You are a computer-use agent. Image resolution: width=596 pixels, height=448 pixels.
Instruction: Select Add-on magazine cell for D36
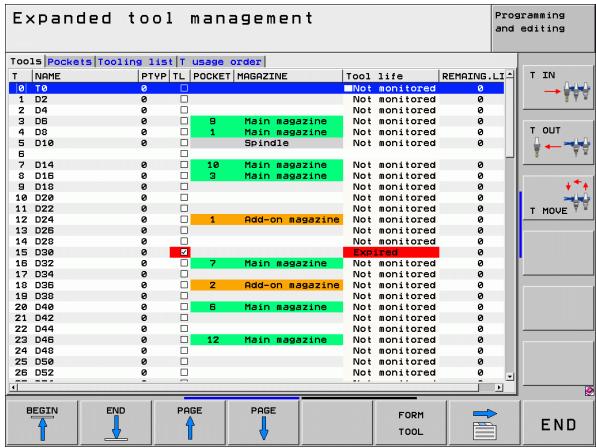tap(288, 285)
